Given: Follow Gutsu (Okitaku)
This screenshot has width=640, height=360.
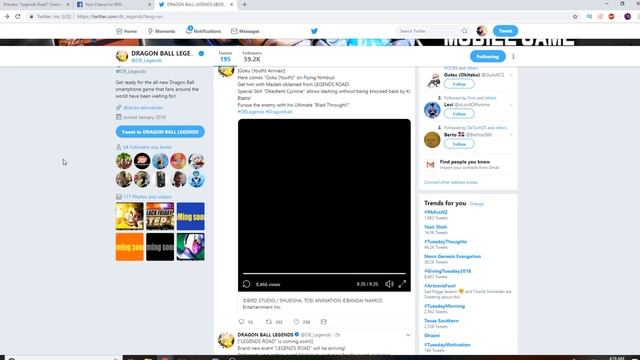Looking at the screenshot, I should pos(459,84).
